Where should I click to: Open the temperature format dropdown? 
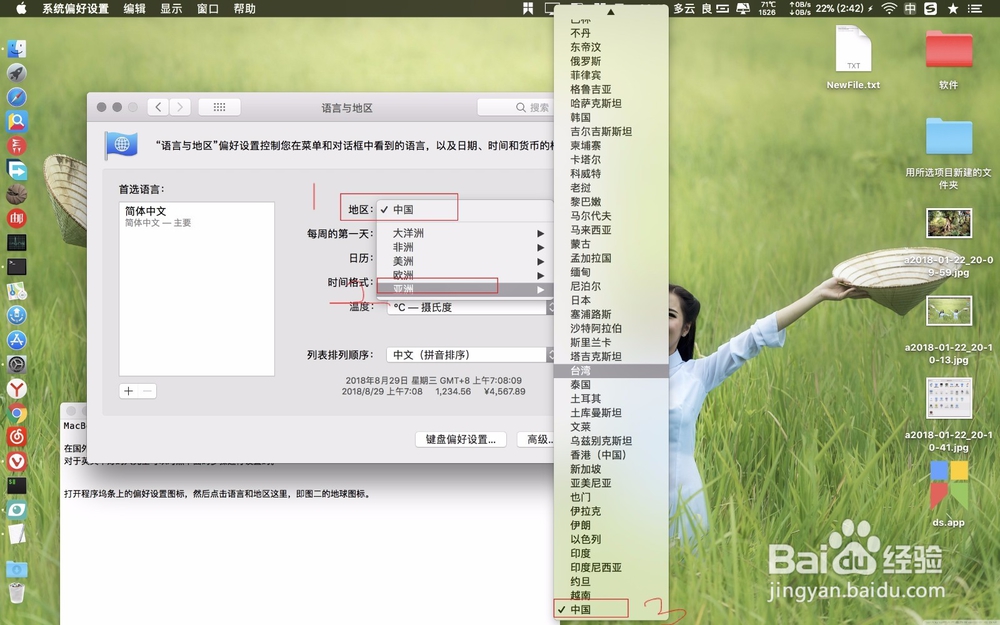(x=470, y=307)
